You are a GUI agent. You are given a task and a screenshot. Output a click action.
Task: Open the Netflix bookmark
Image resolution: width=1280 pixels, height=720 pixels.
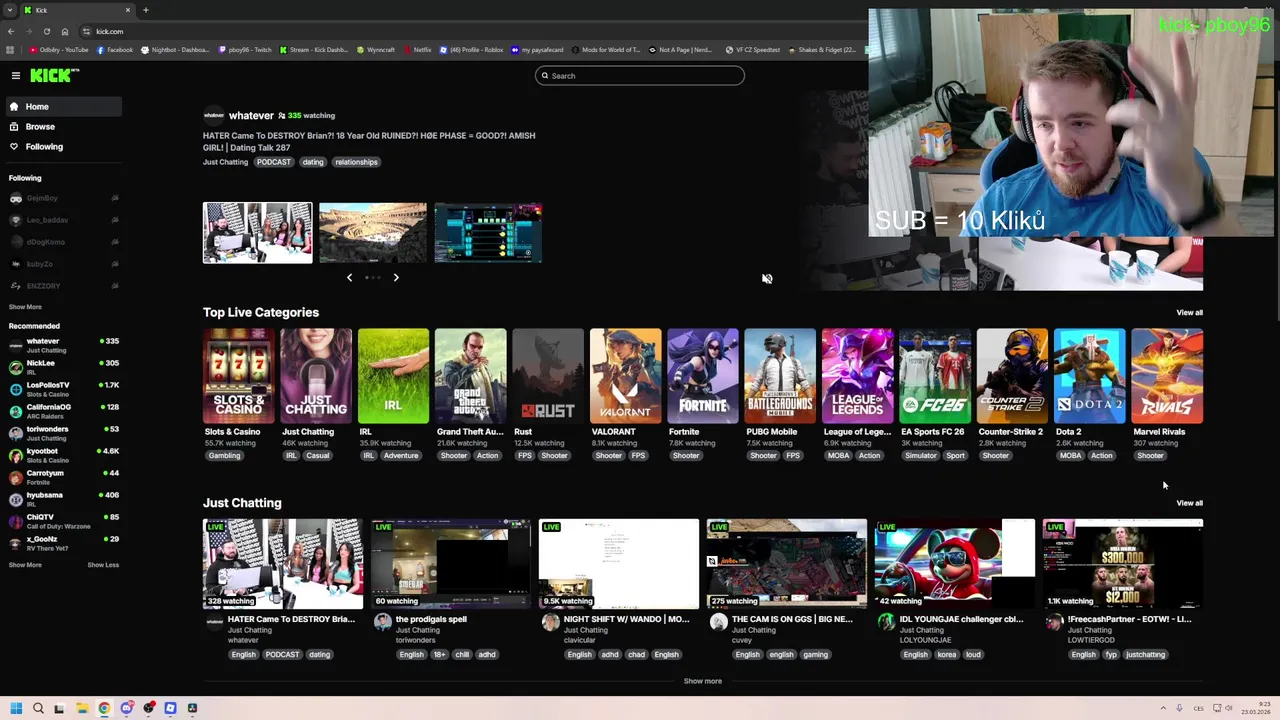pyautogui.click(x=418, y=49)
